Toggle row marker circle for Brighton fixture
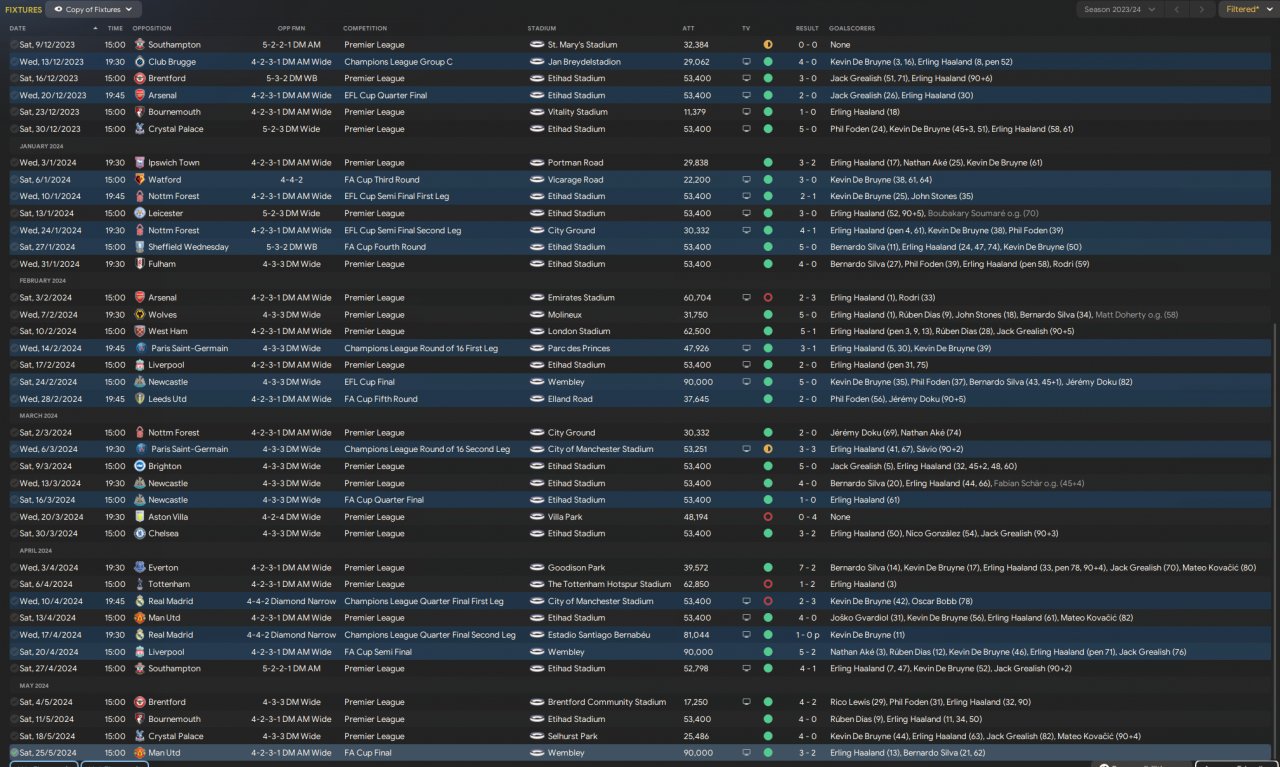 (14, 466)
